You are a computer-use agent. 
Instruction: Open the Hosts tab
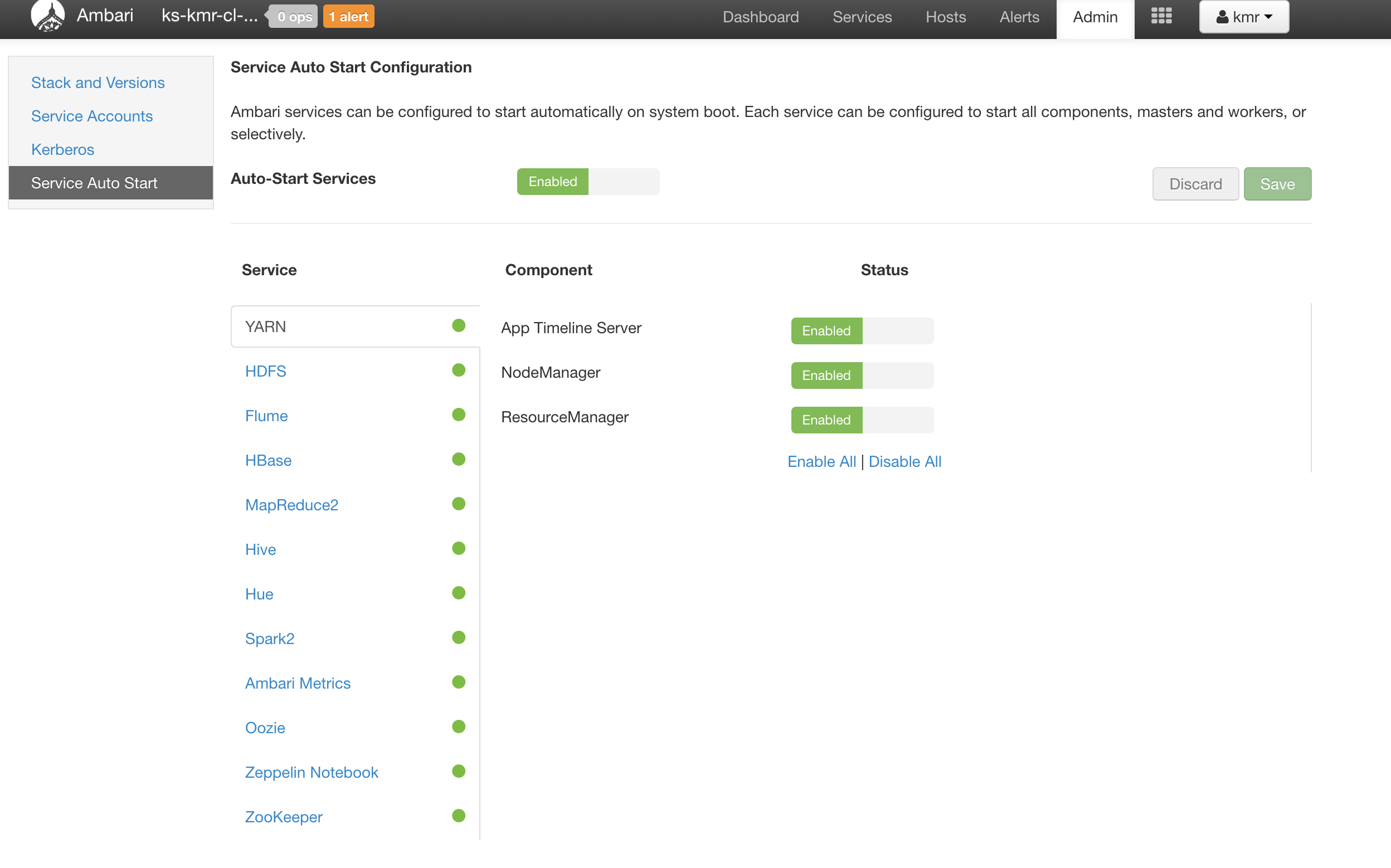tap(945, 17)
